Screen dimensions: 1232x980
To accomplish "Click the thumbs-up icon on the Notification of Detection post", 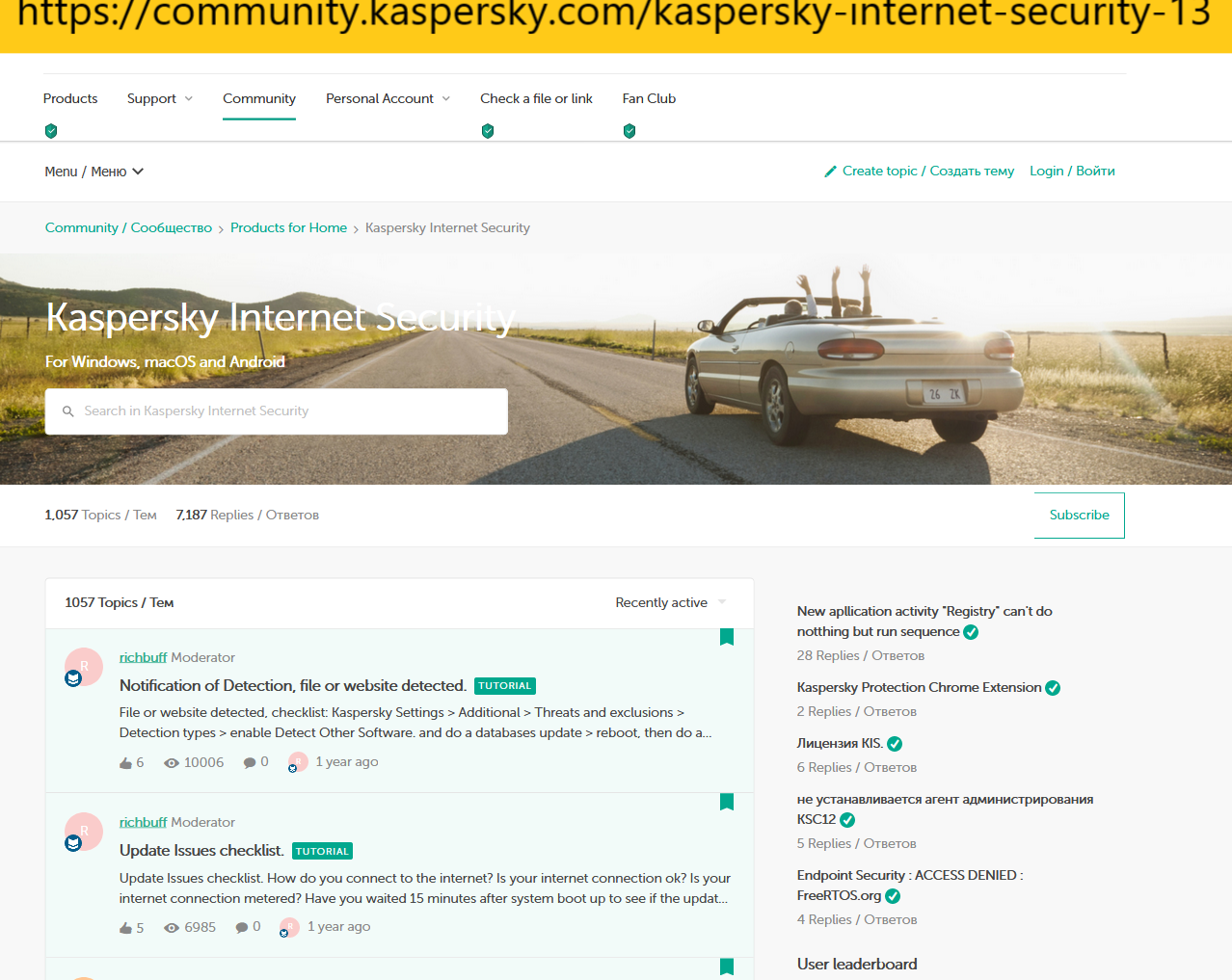I will pos(125,763).
